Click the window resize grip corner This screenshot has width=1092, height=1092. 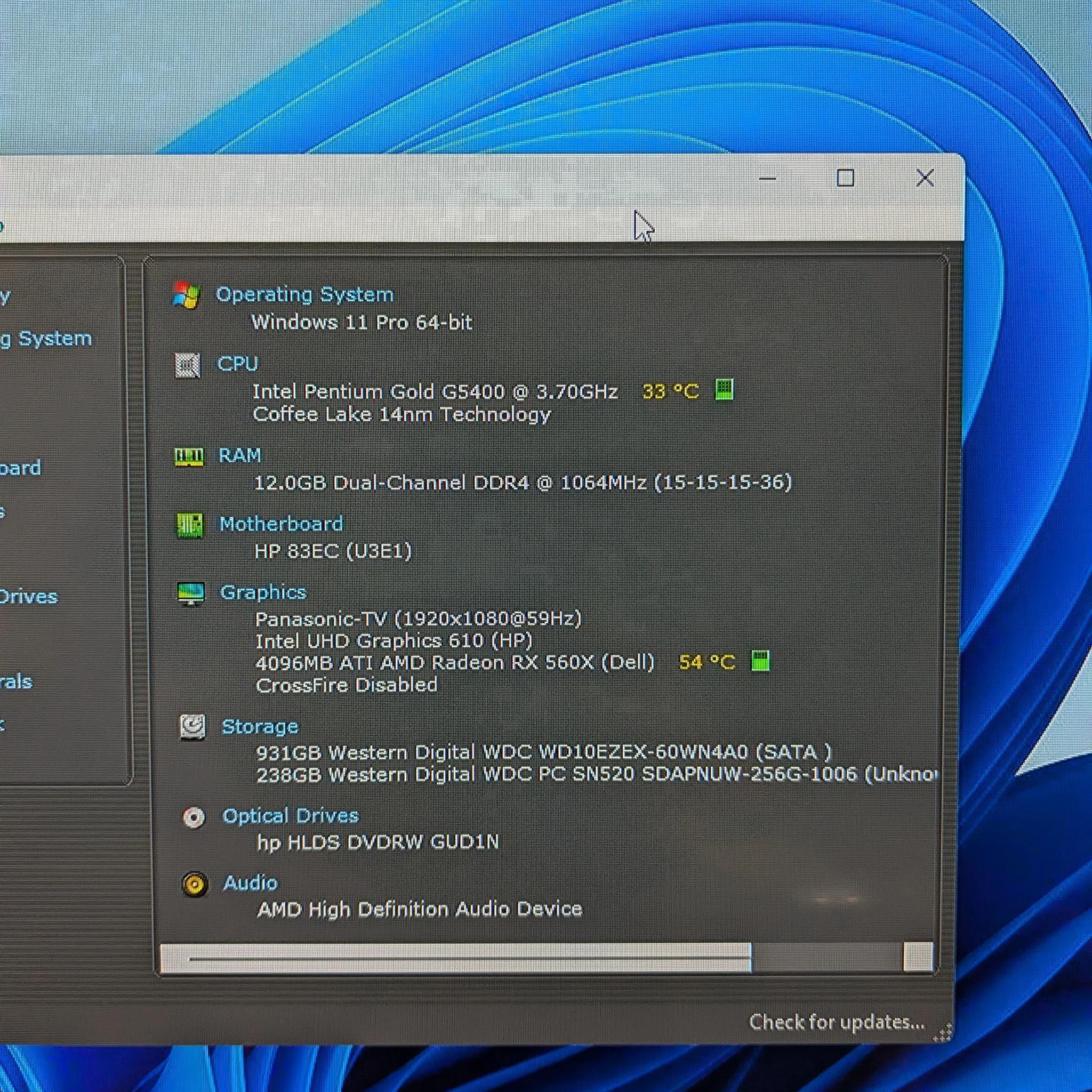(x=943, y=1032)
